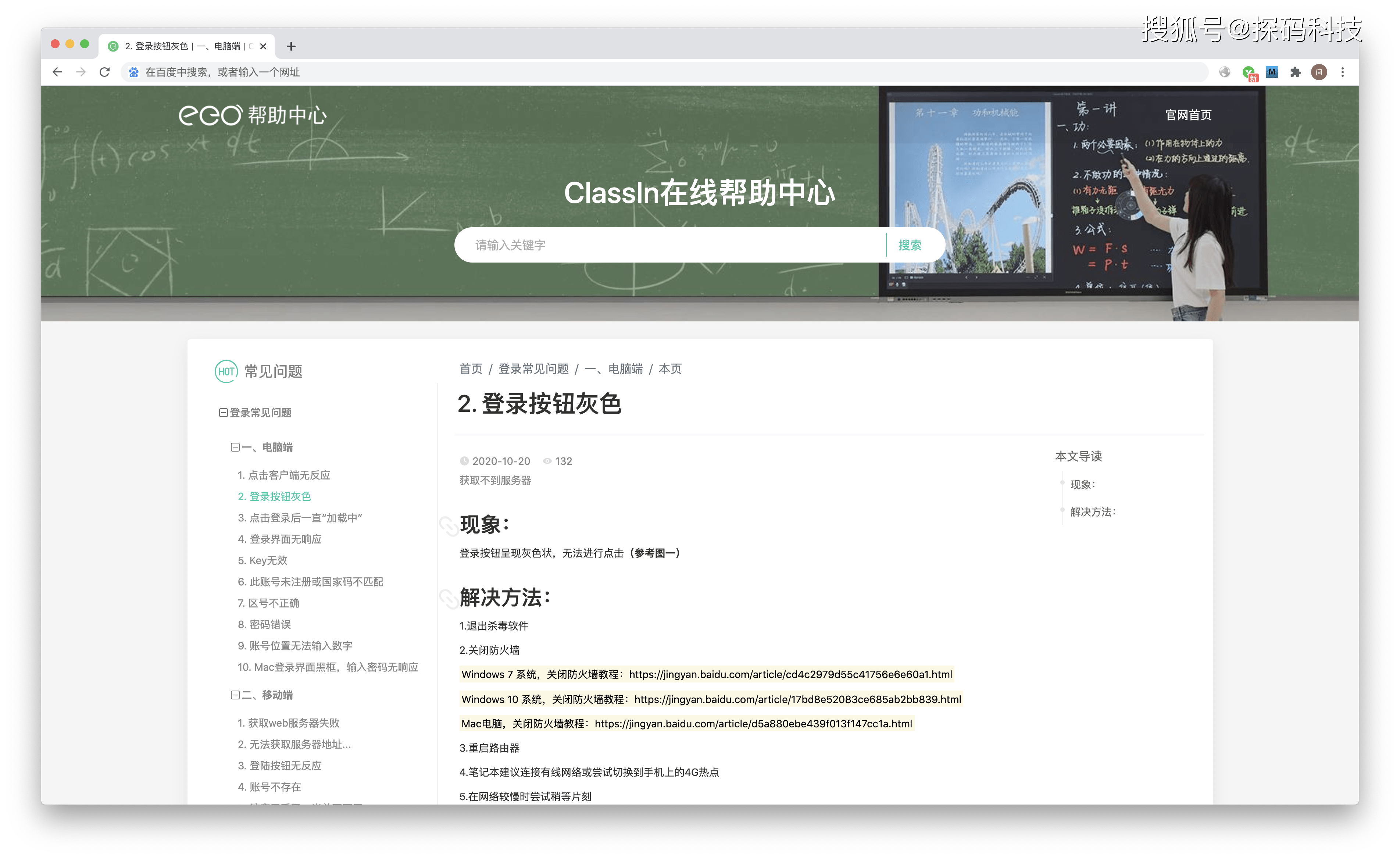The image size is (1400, 859).
Task: Collapse the 登录常见问题 tree section
Action: coord(223,413)
